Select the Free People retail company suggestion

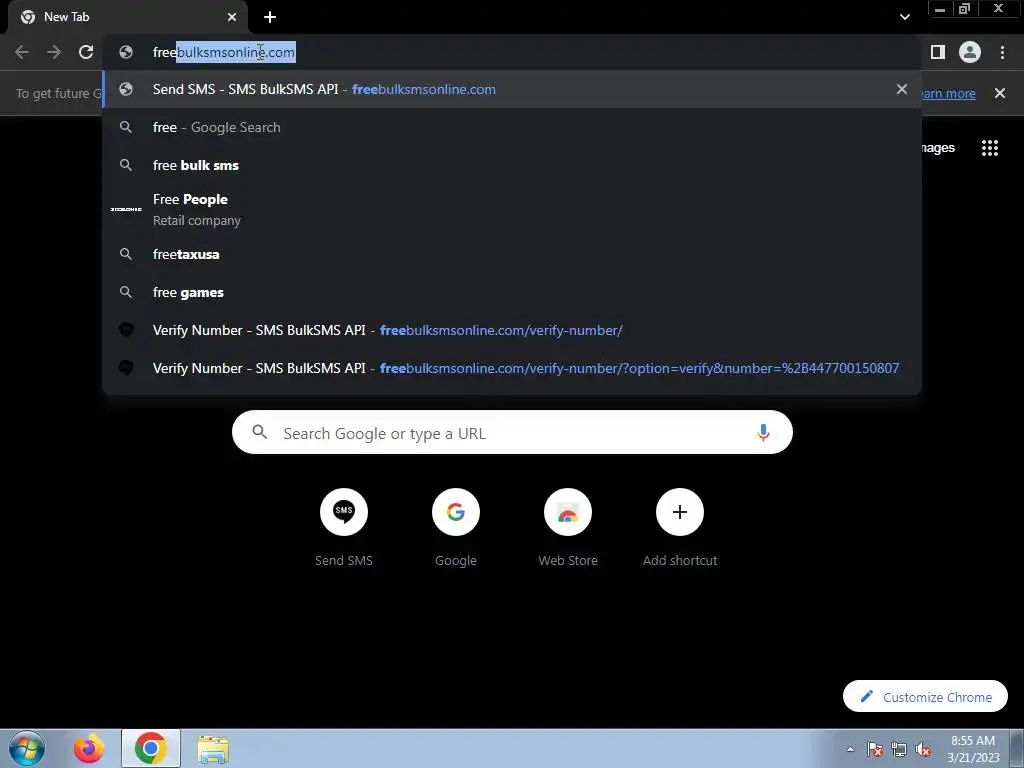(512, 210)
